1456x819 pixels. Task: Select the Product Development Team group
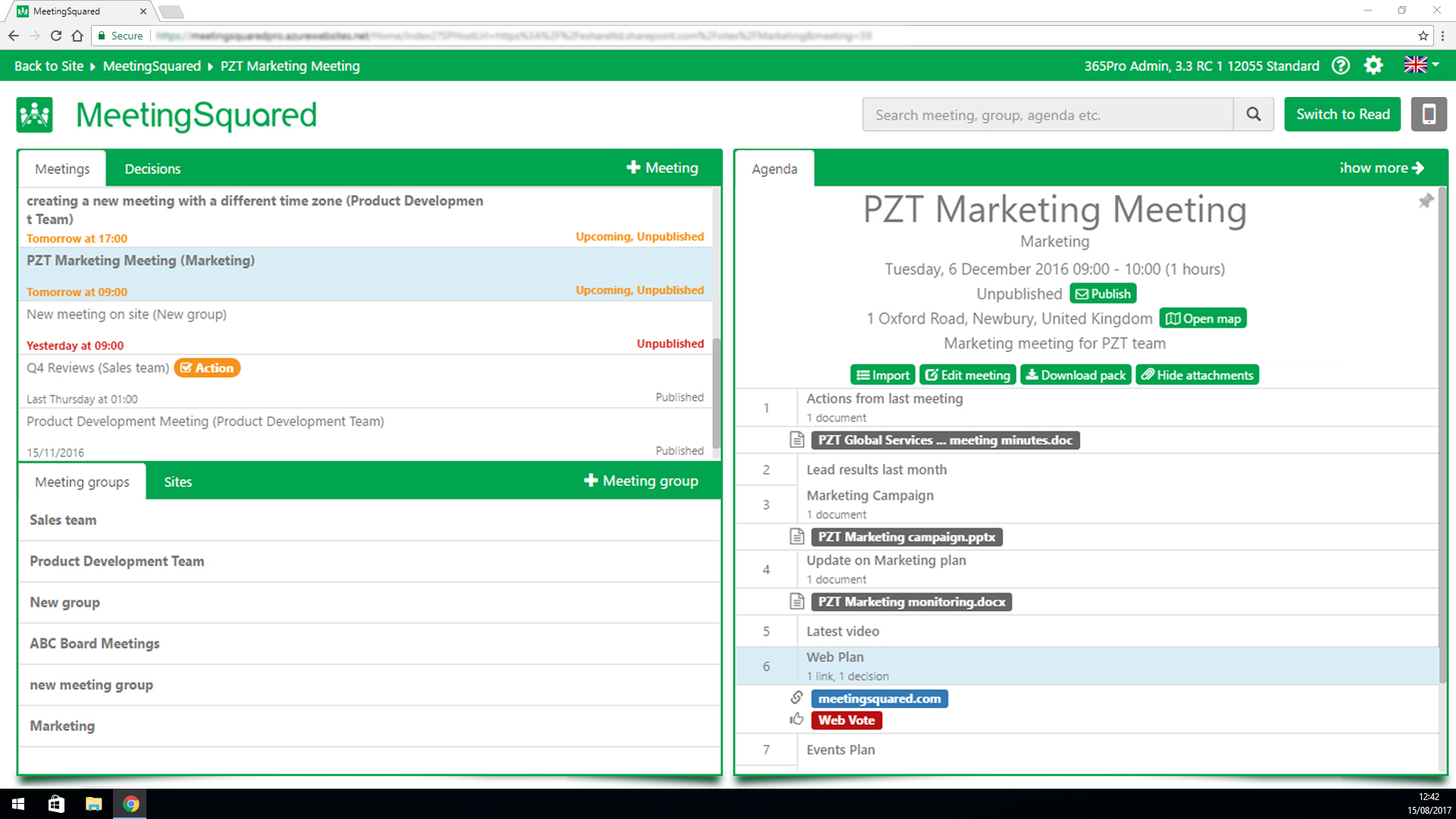tap(117, 561)
